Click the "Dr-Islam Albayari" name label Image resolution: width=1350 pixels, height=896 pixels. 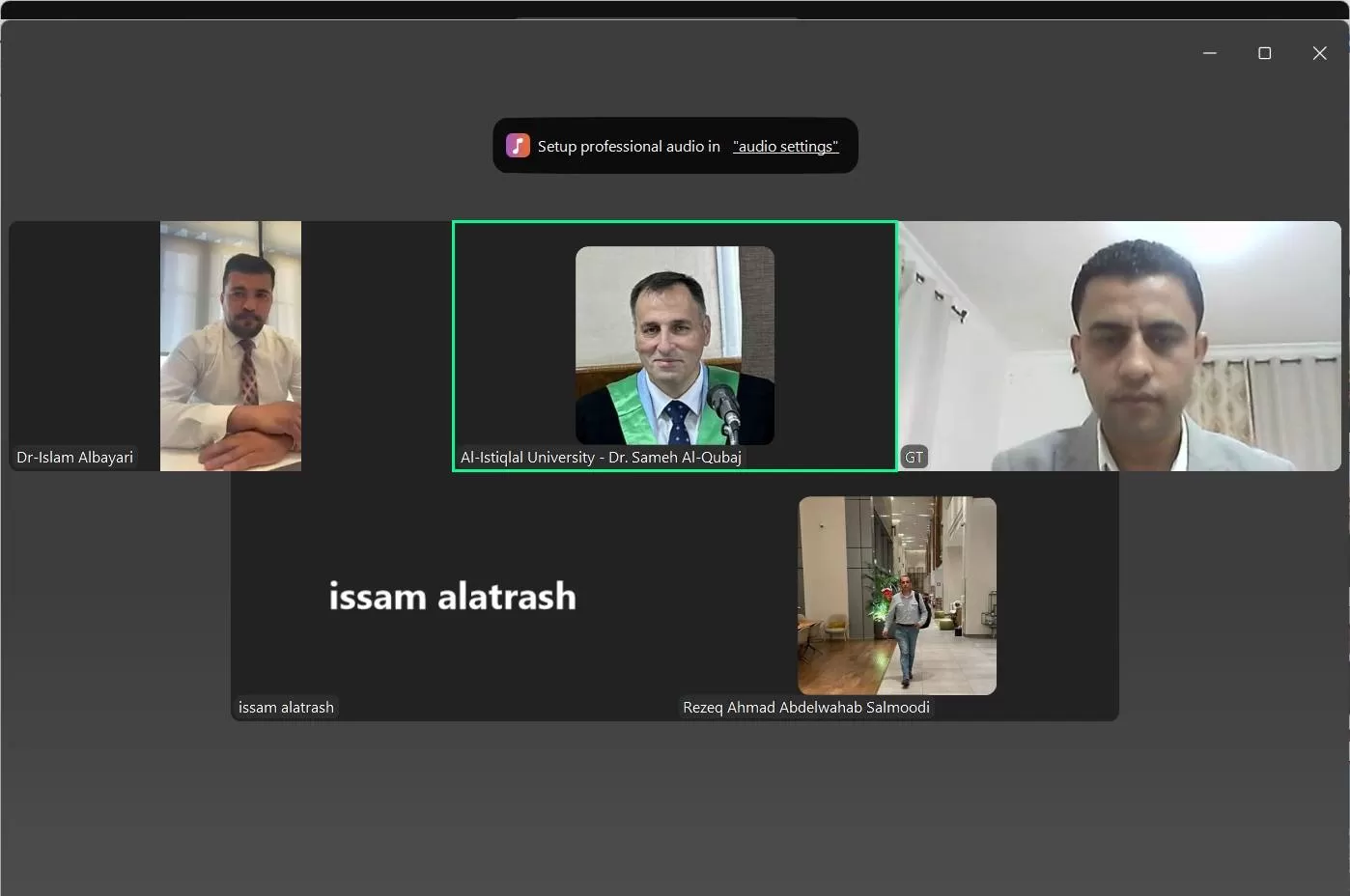pyautogui.click(x=74, y=458)
